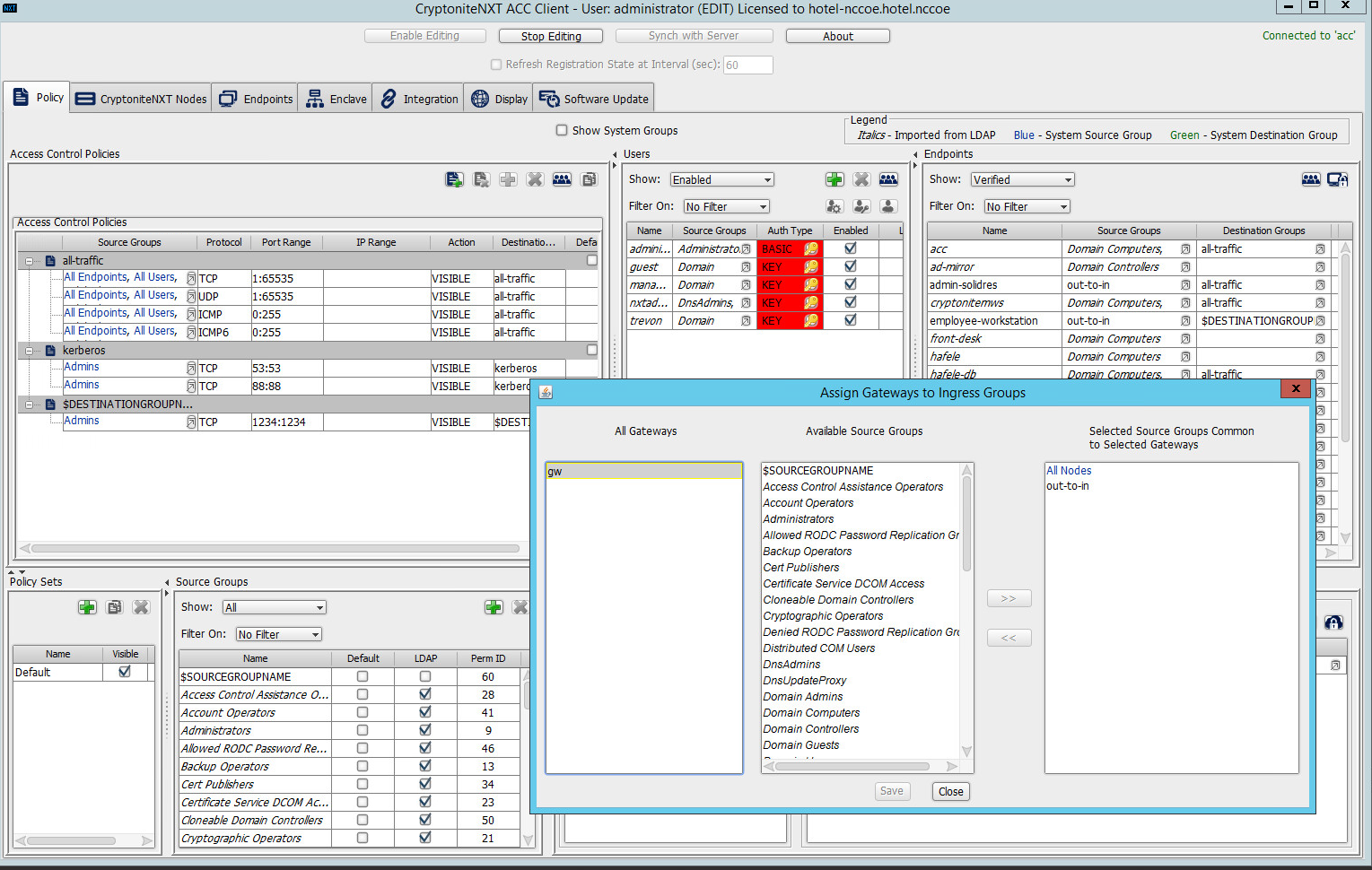This screenshot has height=870, width=1372.
Task: Click the remove policy document icon
Action: [481, 179]
